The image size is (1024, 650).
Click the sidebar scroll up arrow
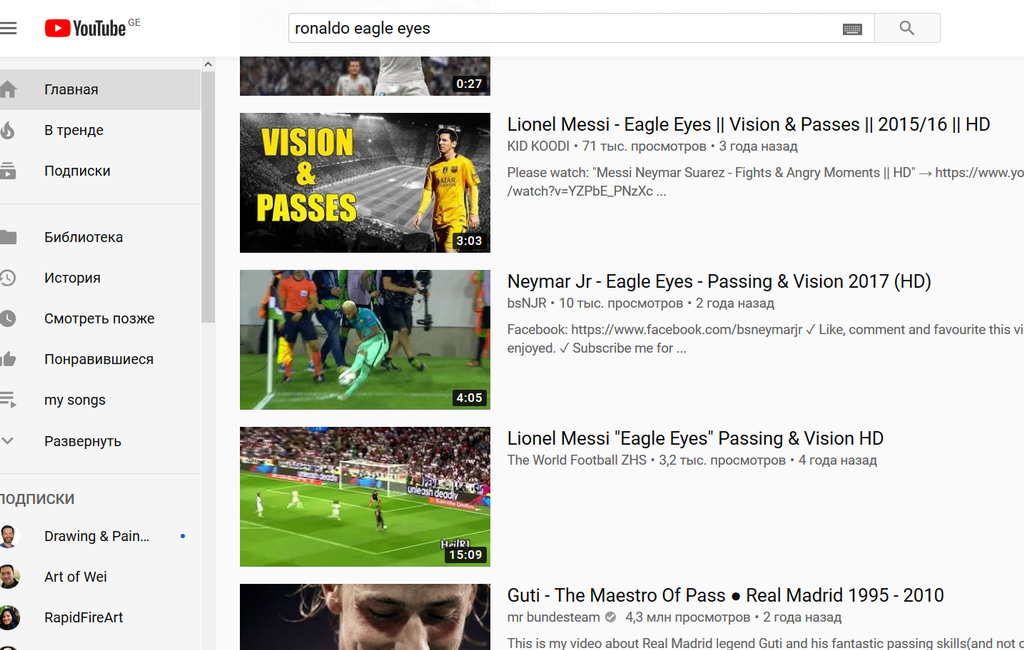click(208, 64)
